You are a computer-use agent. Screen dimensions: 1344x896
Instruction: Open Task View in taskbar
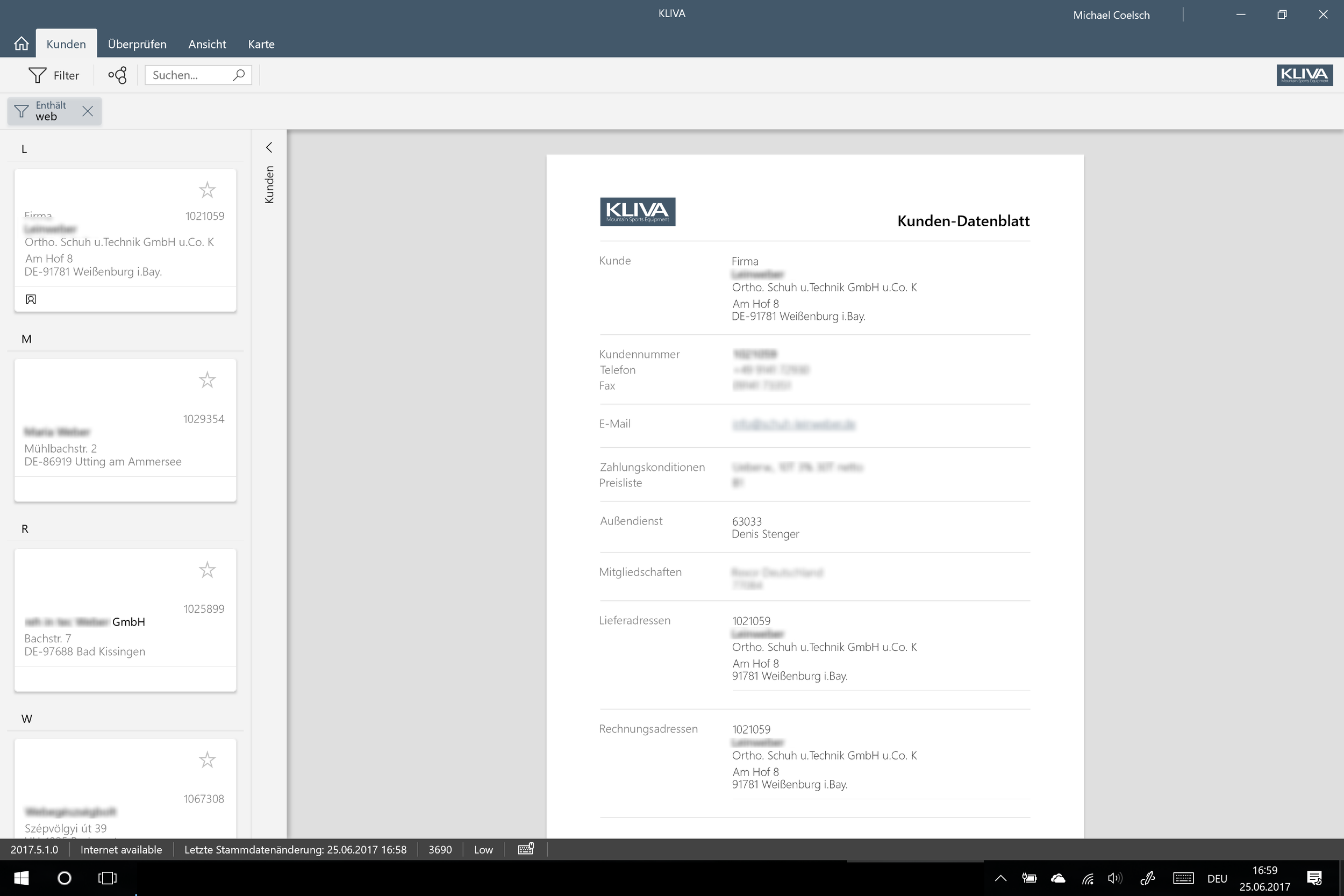[108, 878]
